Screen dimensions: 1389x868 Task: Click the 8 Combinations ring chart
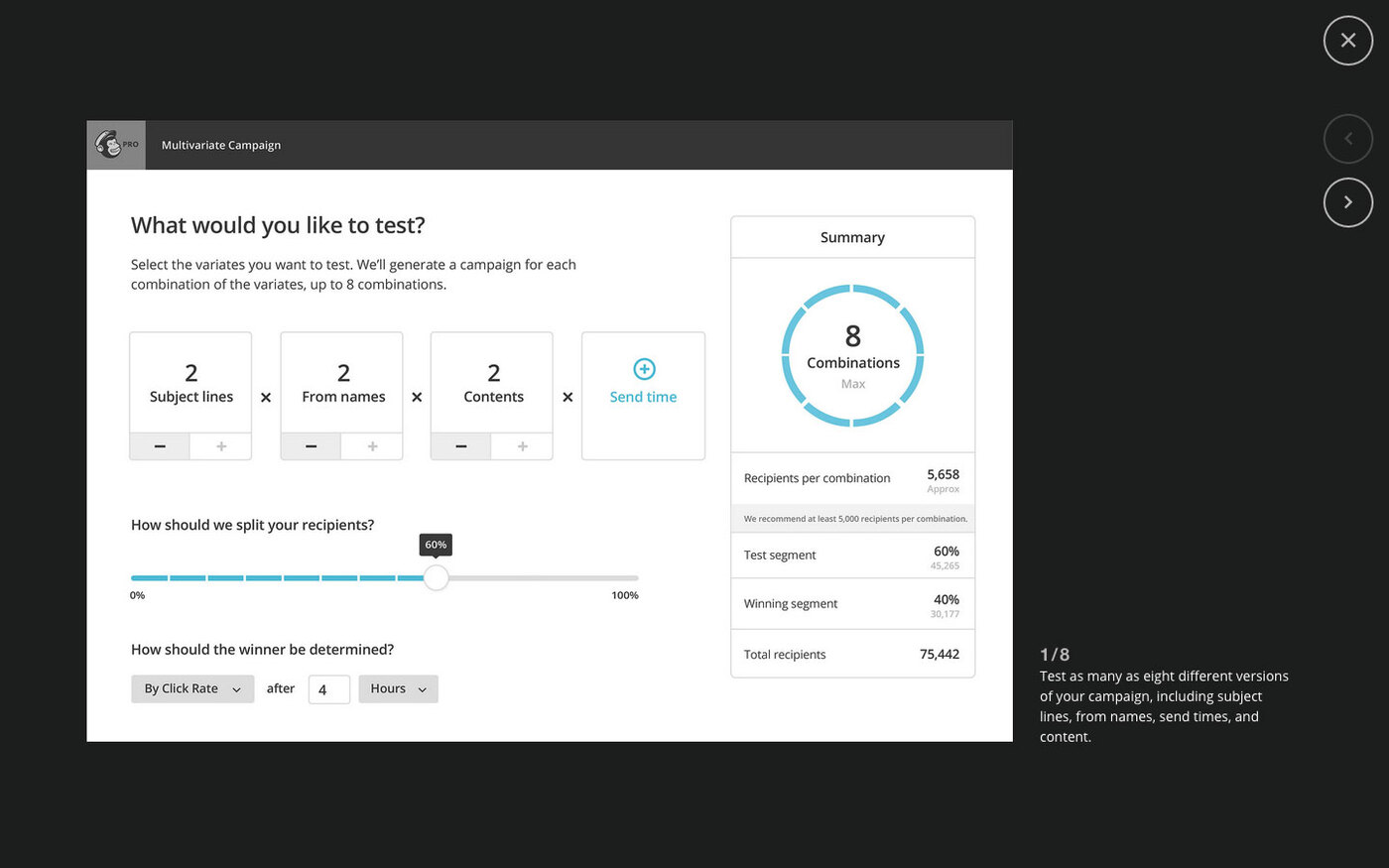pos(852,356)
